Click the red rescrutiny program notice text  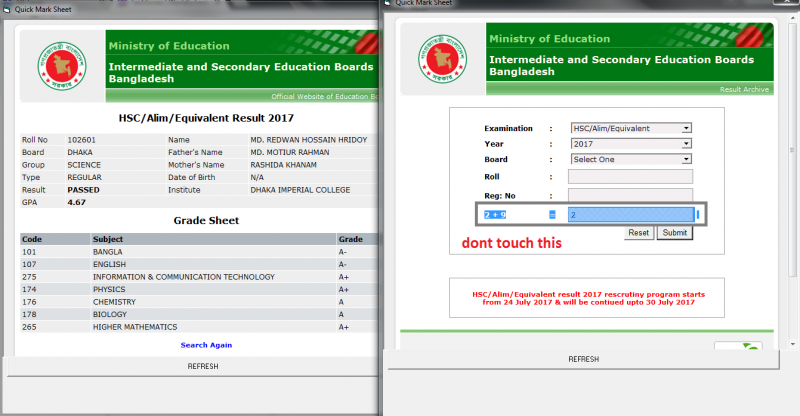click(x=588, y=298)
